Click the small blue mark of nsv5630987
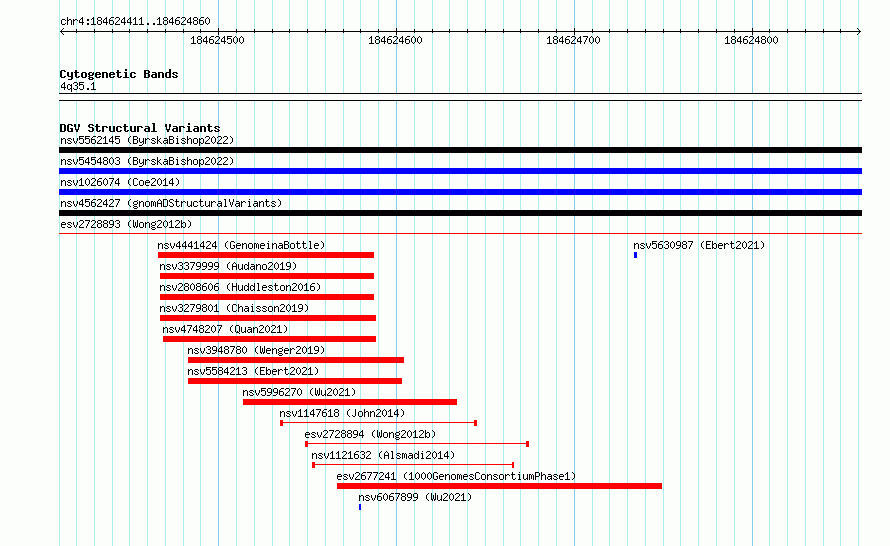 click(x=636, y=255)
